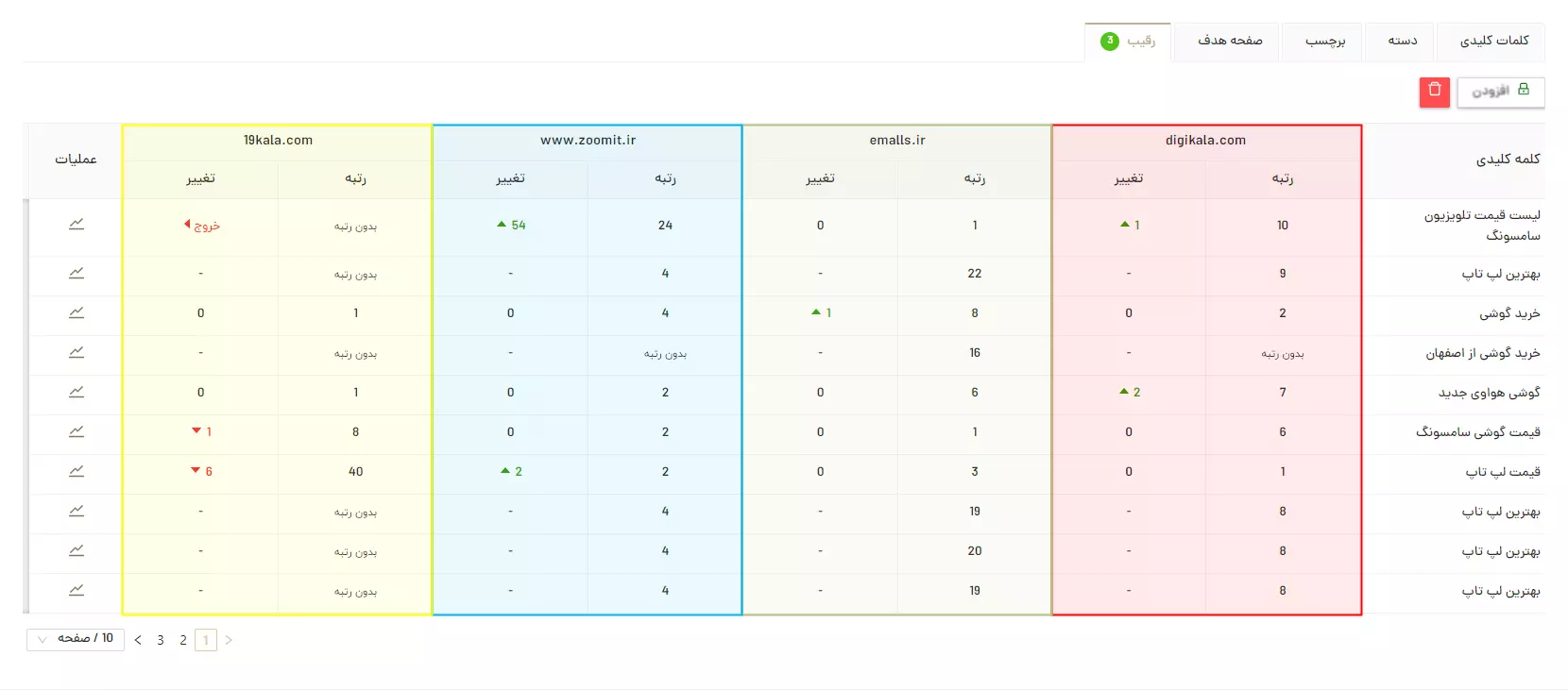Image resolution: width=1568 pixels, height=690 pixels.
Task: Click تغییر subheader under 19kala.com
Action: point(200,178)
